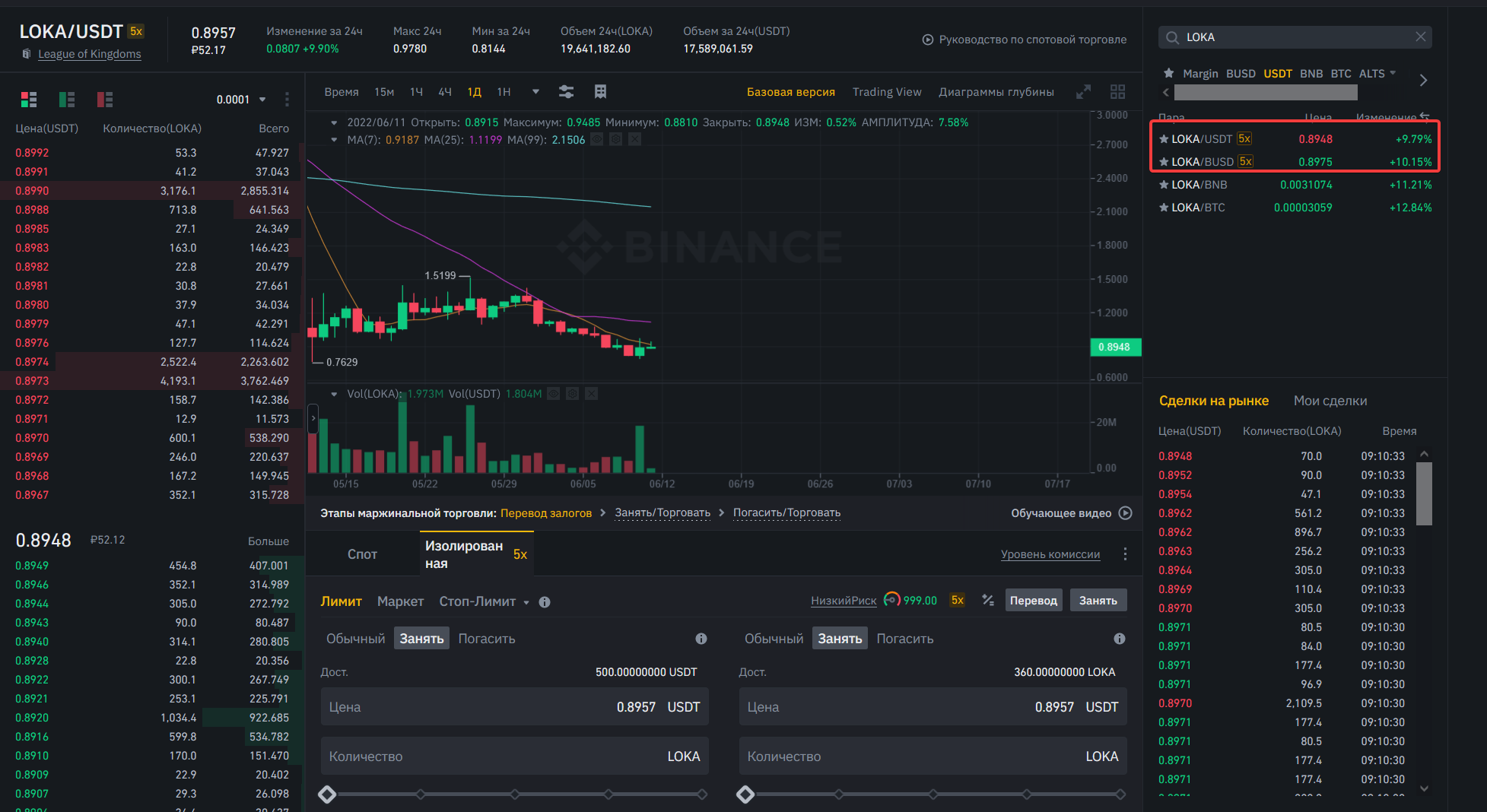Select Погасить mode in the USDT-balance form

click(x=487, y=639)
